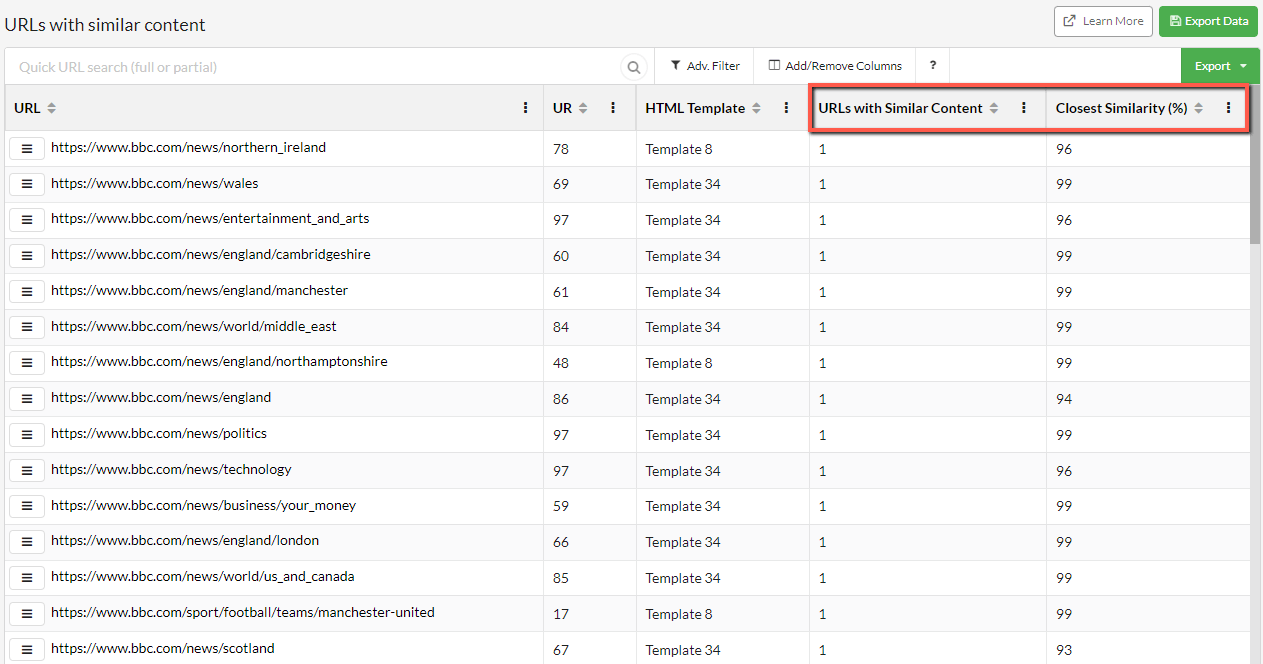Image resolution: width=1263 pixels, height=664 pixels.
Task: Click the world/middle_east URL text
Action: point(194,326)
